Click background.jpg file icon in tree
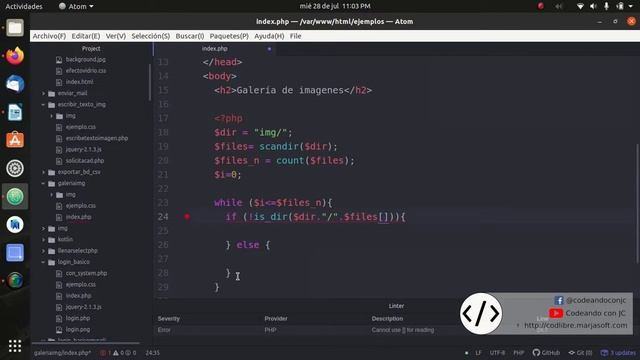The width and height of the screenshot is (640, 360). tap(59, 60)
